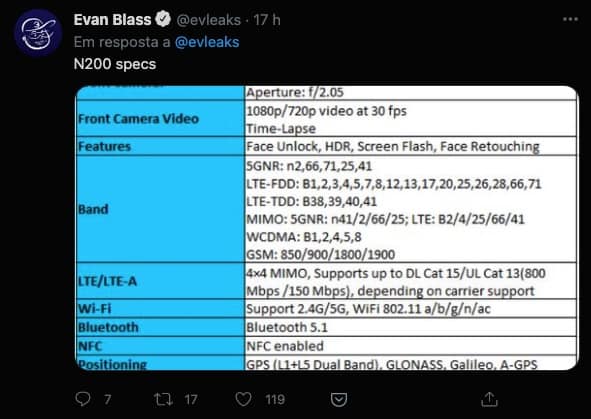Click the retweet count 17
The image size is (591, 419).
[191, 399]
